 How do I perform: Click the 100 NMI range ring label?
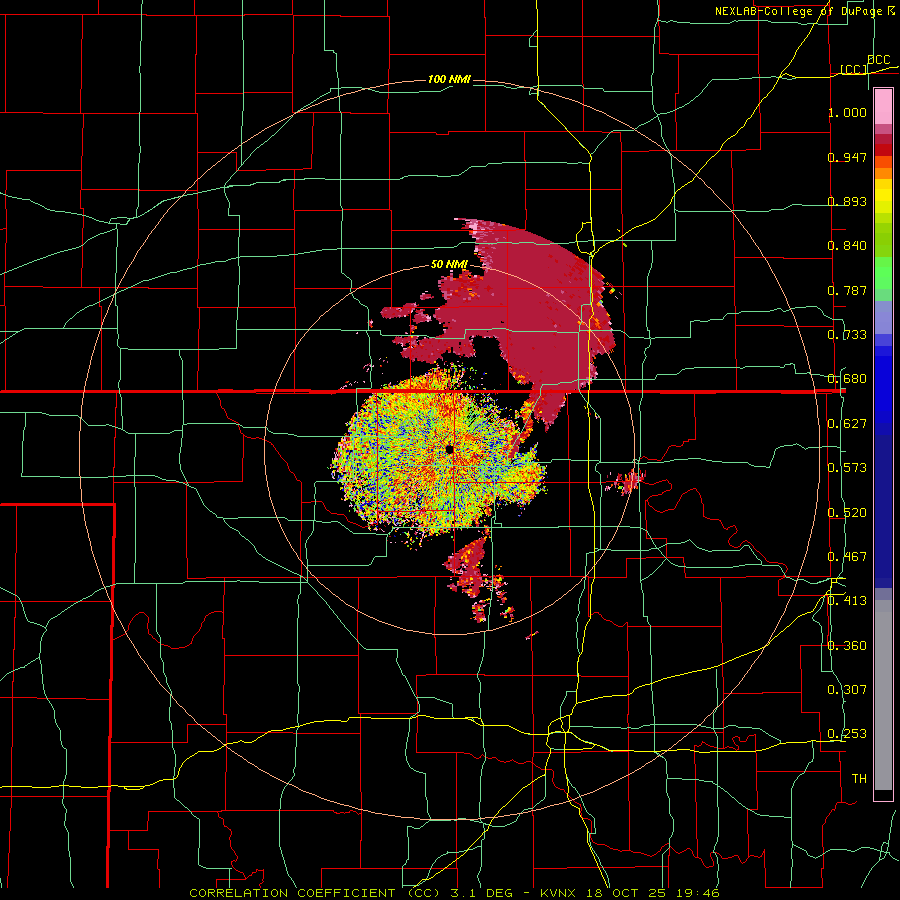449,79
